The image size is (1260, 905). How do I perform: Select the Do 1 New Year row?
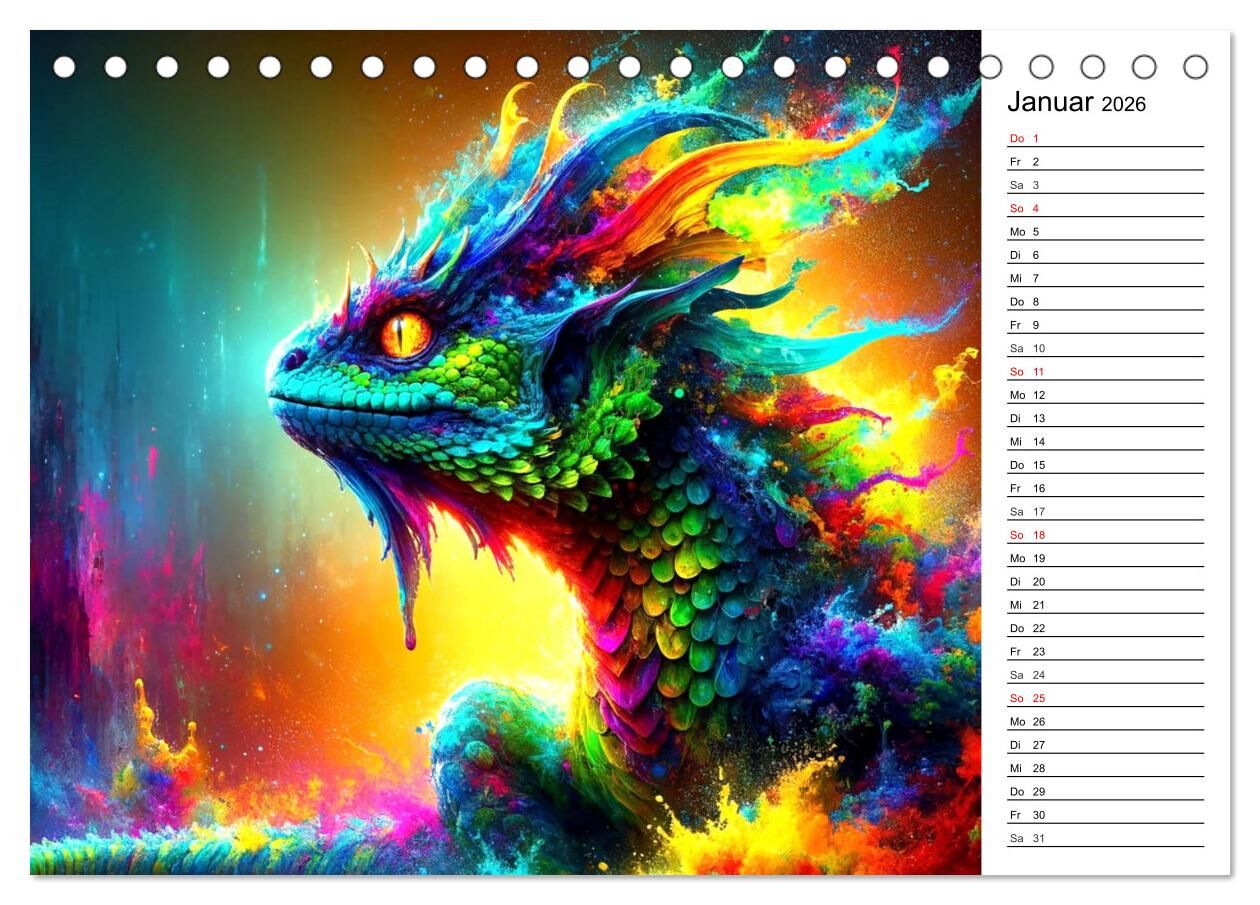1104,139
